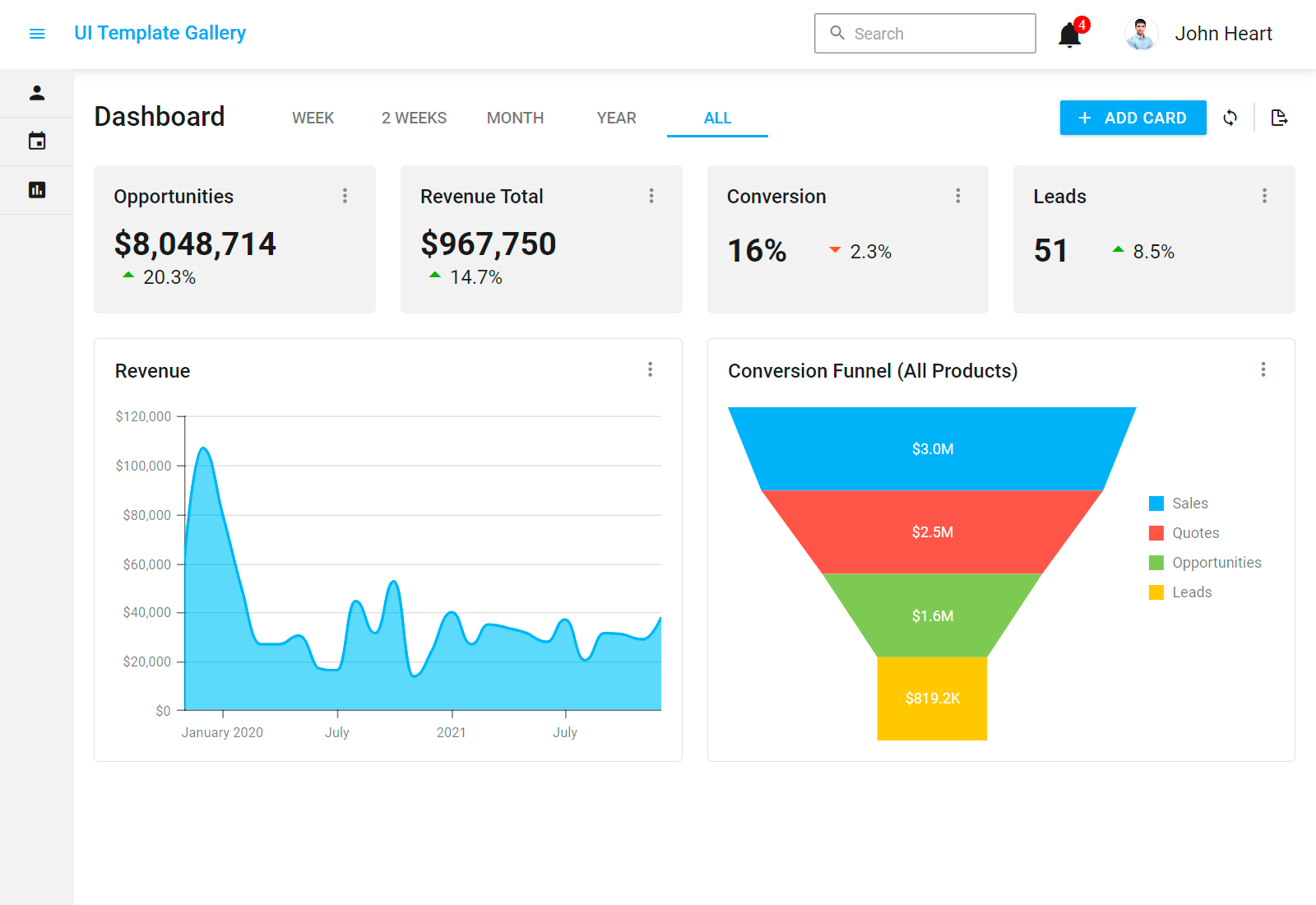Click the ADD CARD button
Screen dimensions: 1316x905
[1133, 118]
